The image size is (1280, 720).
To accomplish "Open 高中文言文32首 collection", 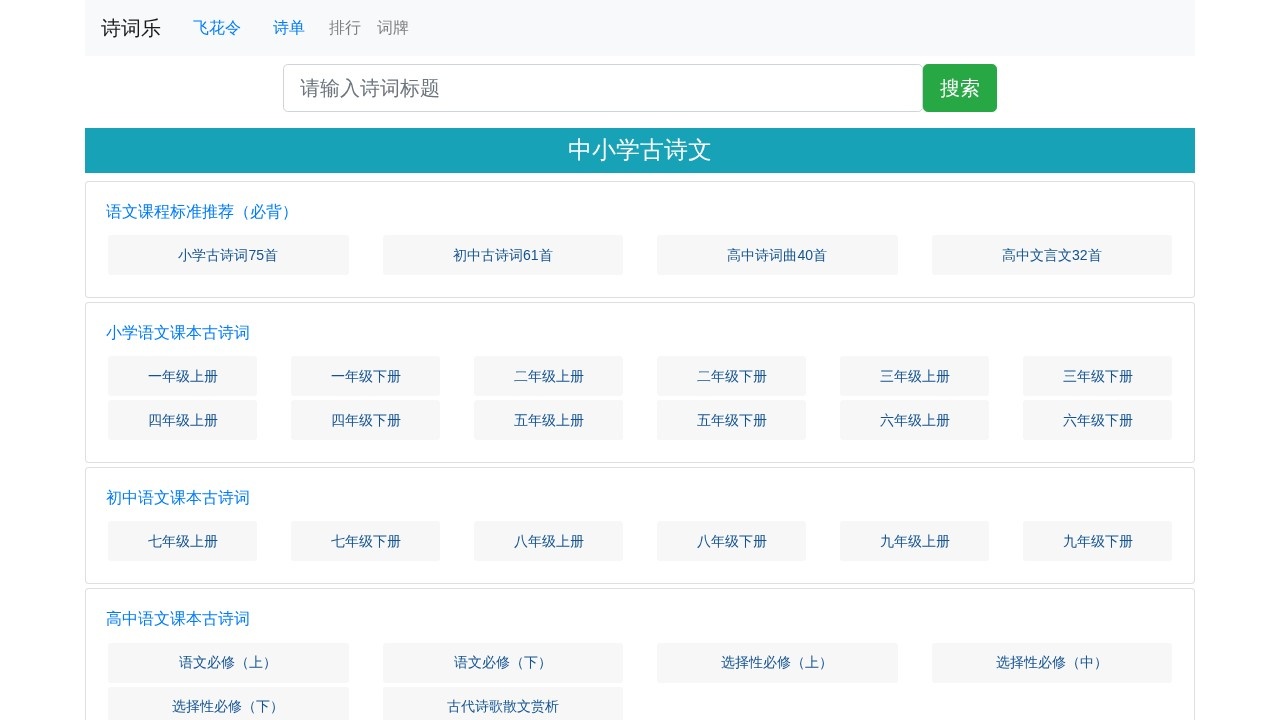I will (x=1051, y=255).
